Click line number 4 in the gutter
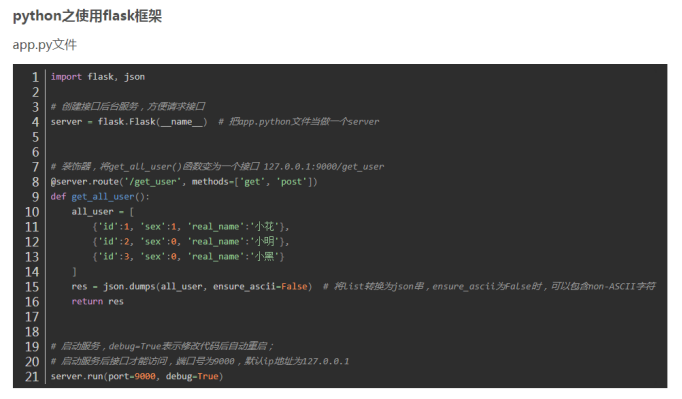The width and height of the screenshot is (682, 399). tap(35, 122)
